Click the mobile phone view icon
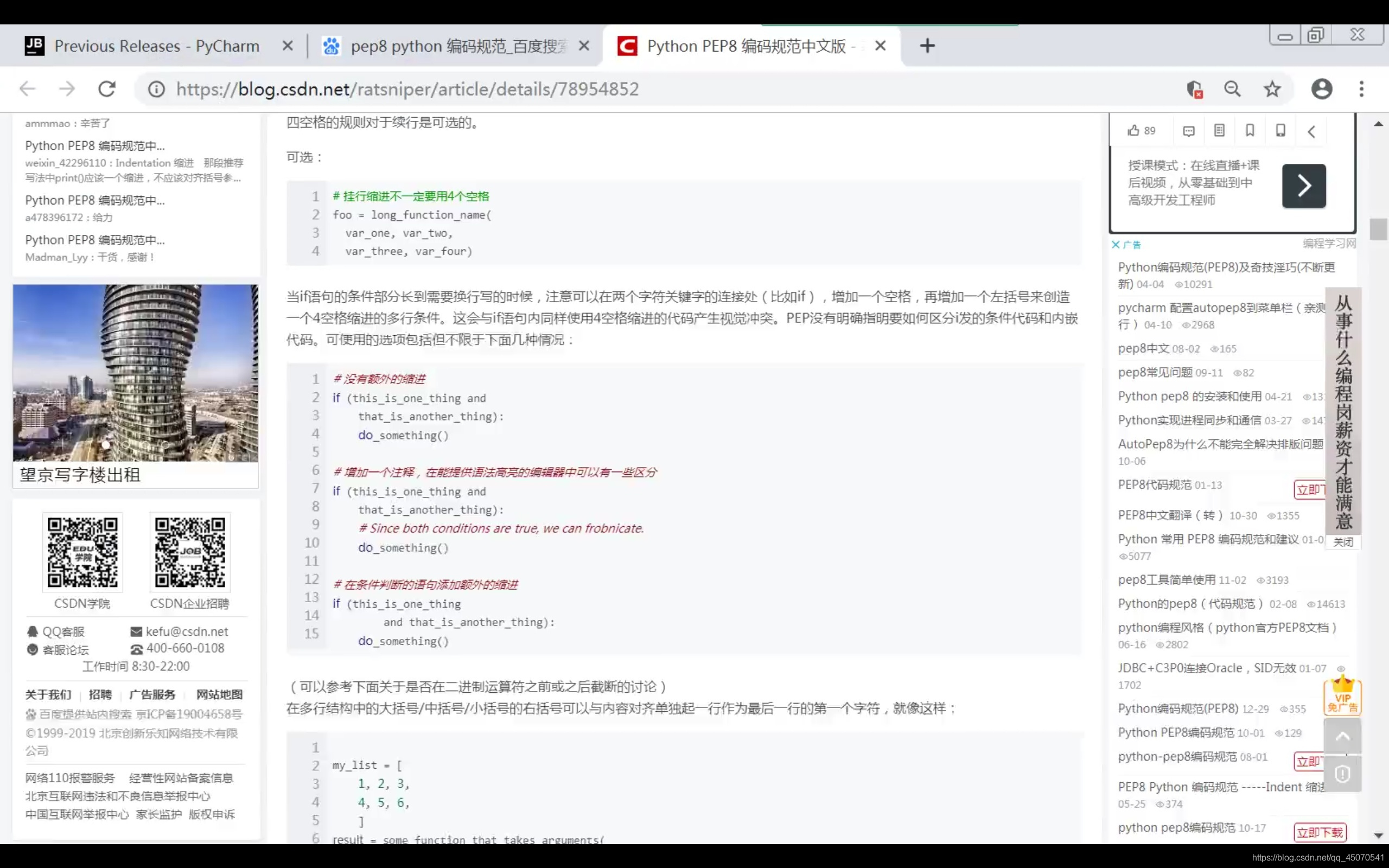 pyautogui.click(x=1280, y=131)
